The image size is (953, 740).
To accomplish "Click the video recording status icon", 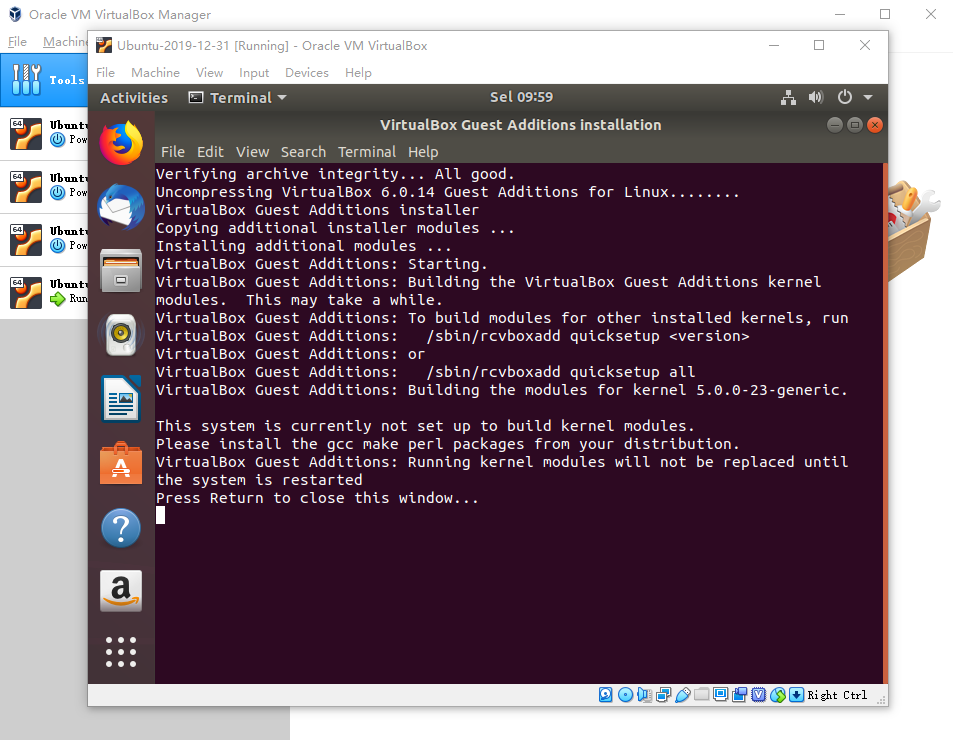I will coord(740,695).
